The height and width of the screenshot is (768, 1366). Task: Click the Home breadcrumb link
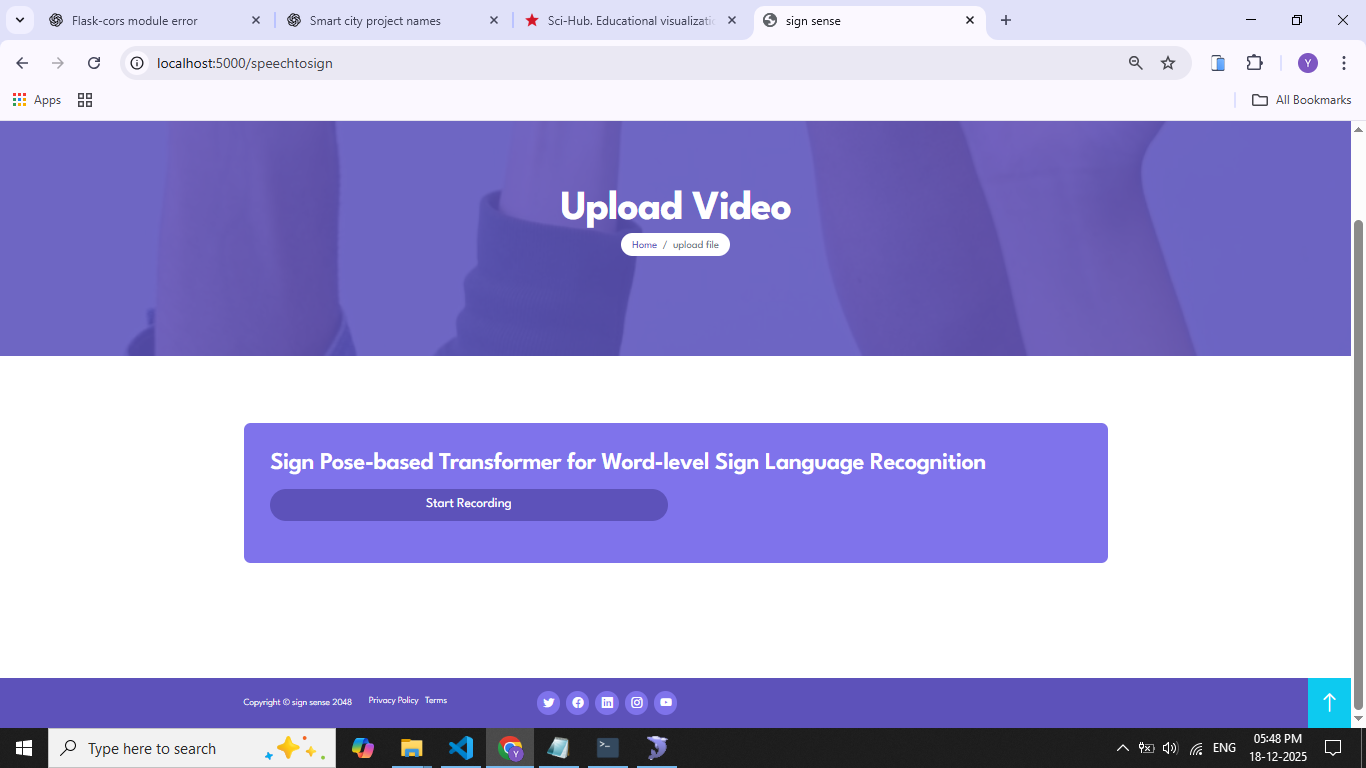click(x=644, y=245)
